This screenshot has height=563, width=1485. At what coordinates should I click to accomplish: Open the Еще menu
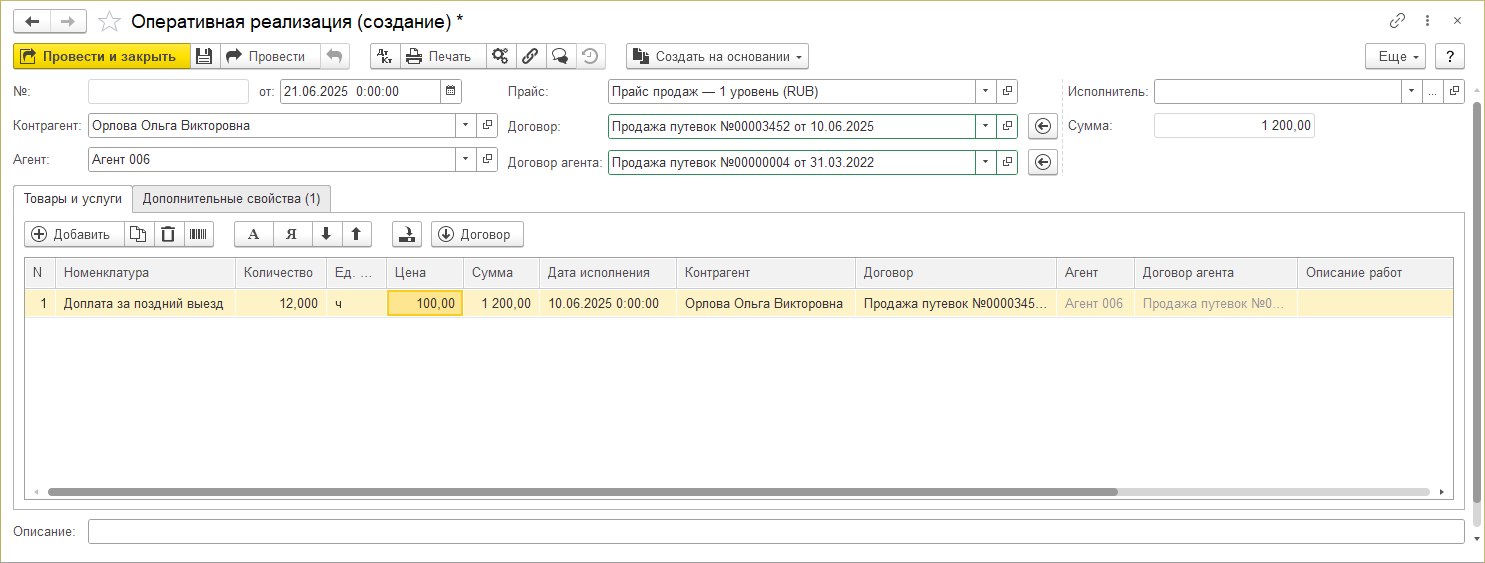[1395, 56]
